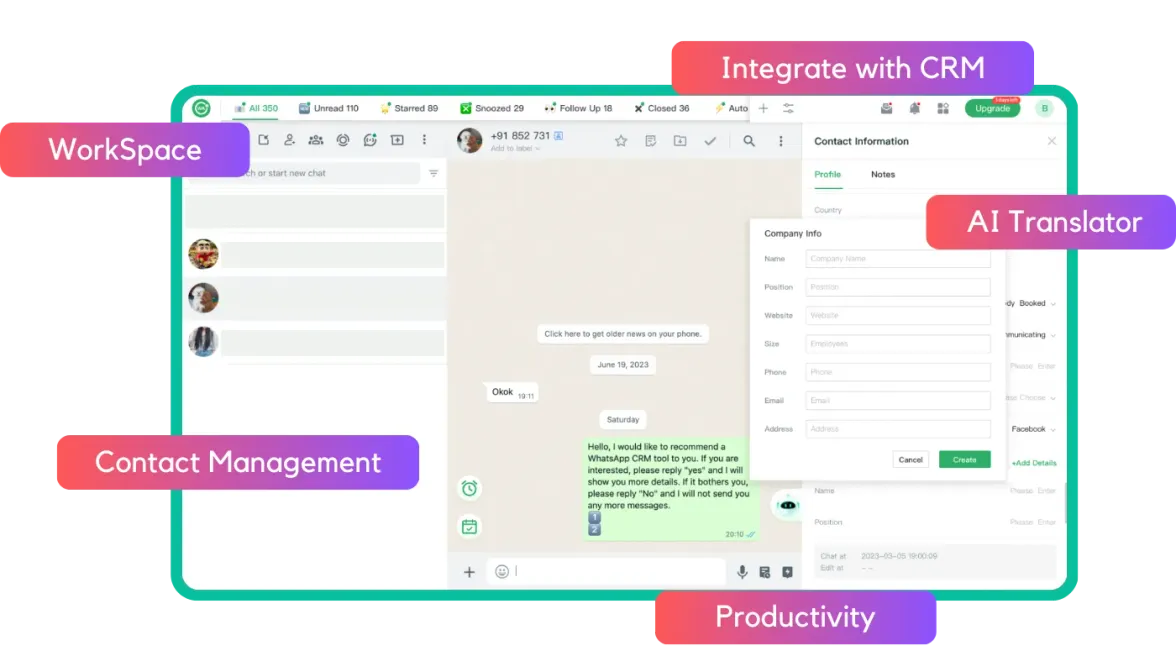Expand the Add to label dropdown
The image size is (1176, 672).
[x=515, y=149]
